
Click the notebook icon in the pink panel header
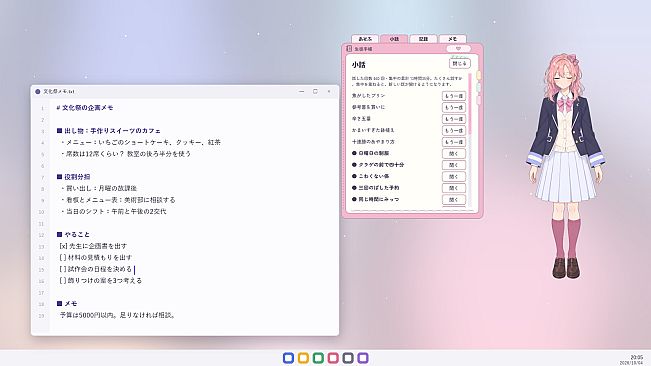coord(349,49)
